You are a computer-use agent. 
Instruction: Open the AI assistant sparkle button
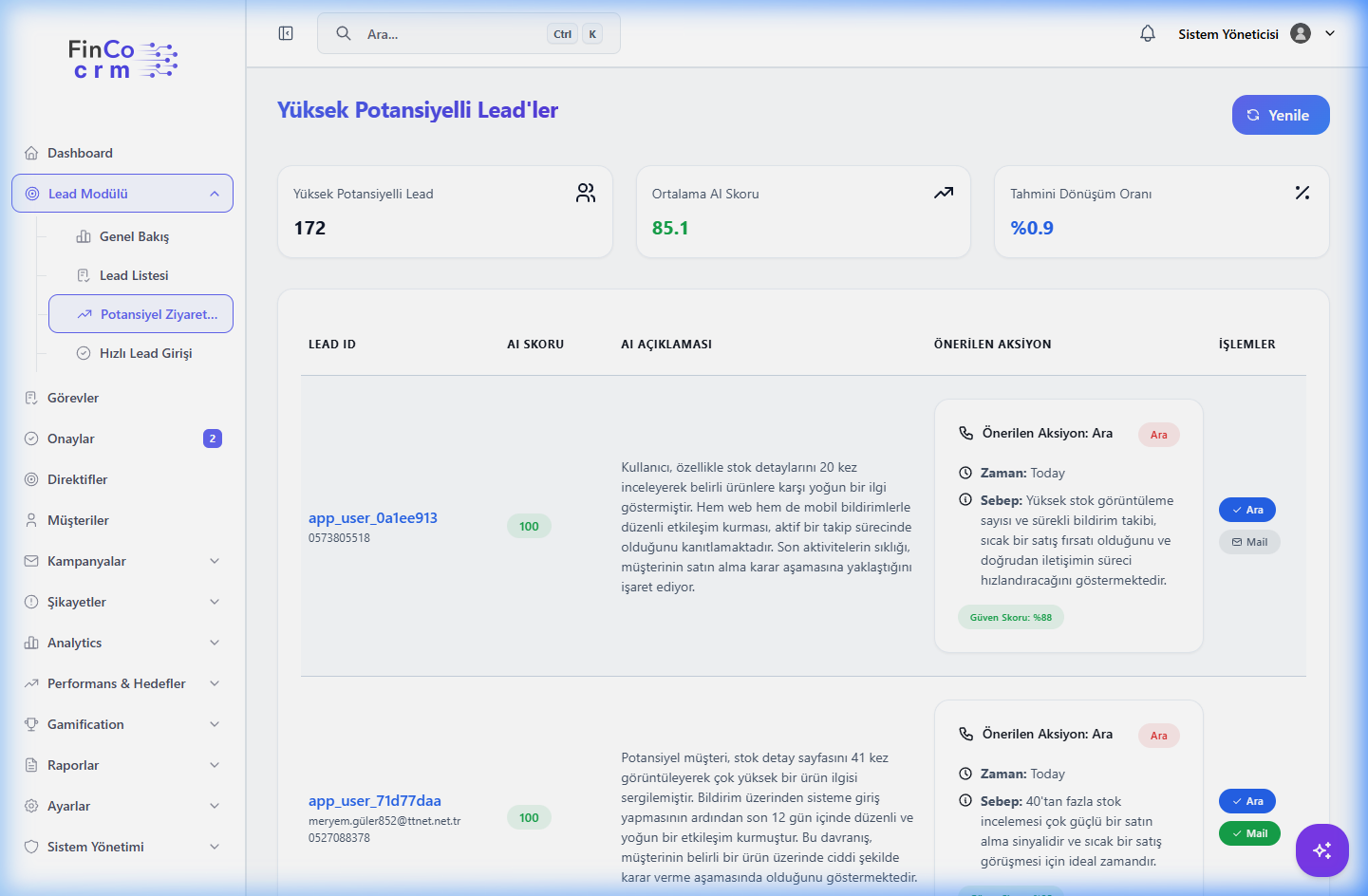click(1322, 850)
